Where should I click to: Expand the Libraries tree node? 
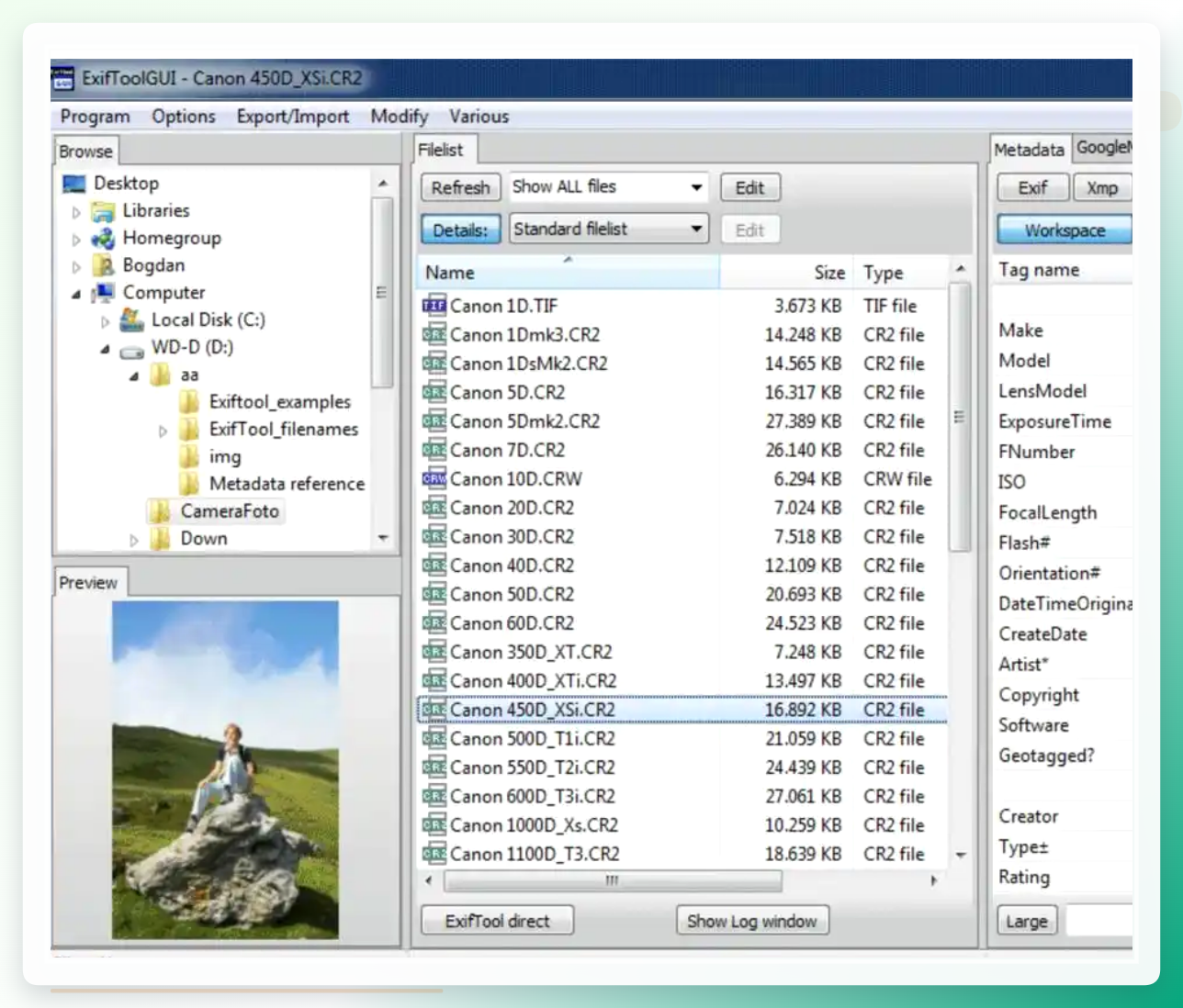pos(76,212)
